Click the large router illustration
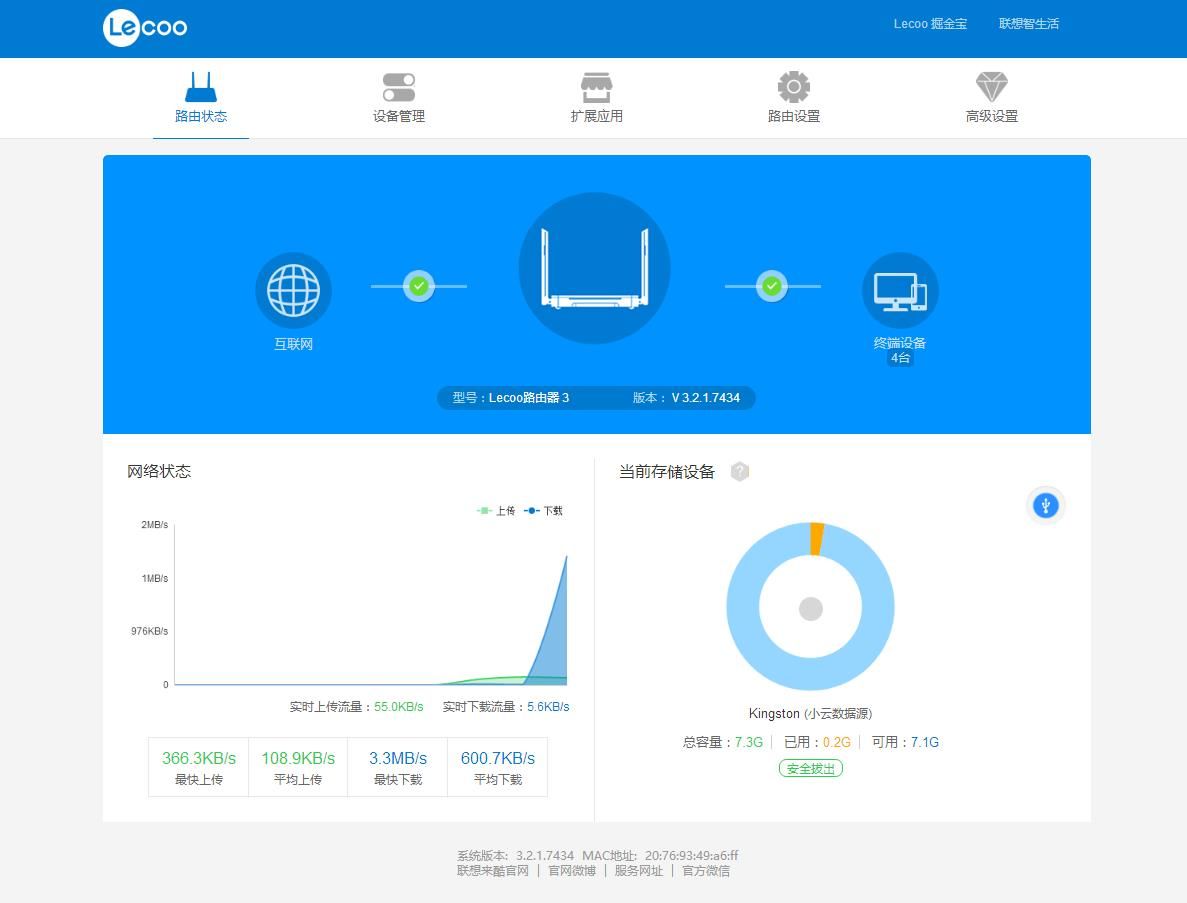 [x=594, y=268]
